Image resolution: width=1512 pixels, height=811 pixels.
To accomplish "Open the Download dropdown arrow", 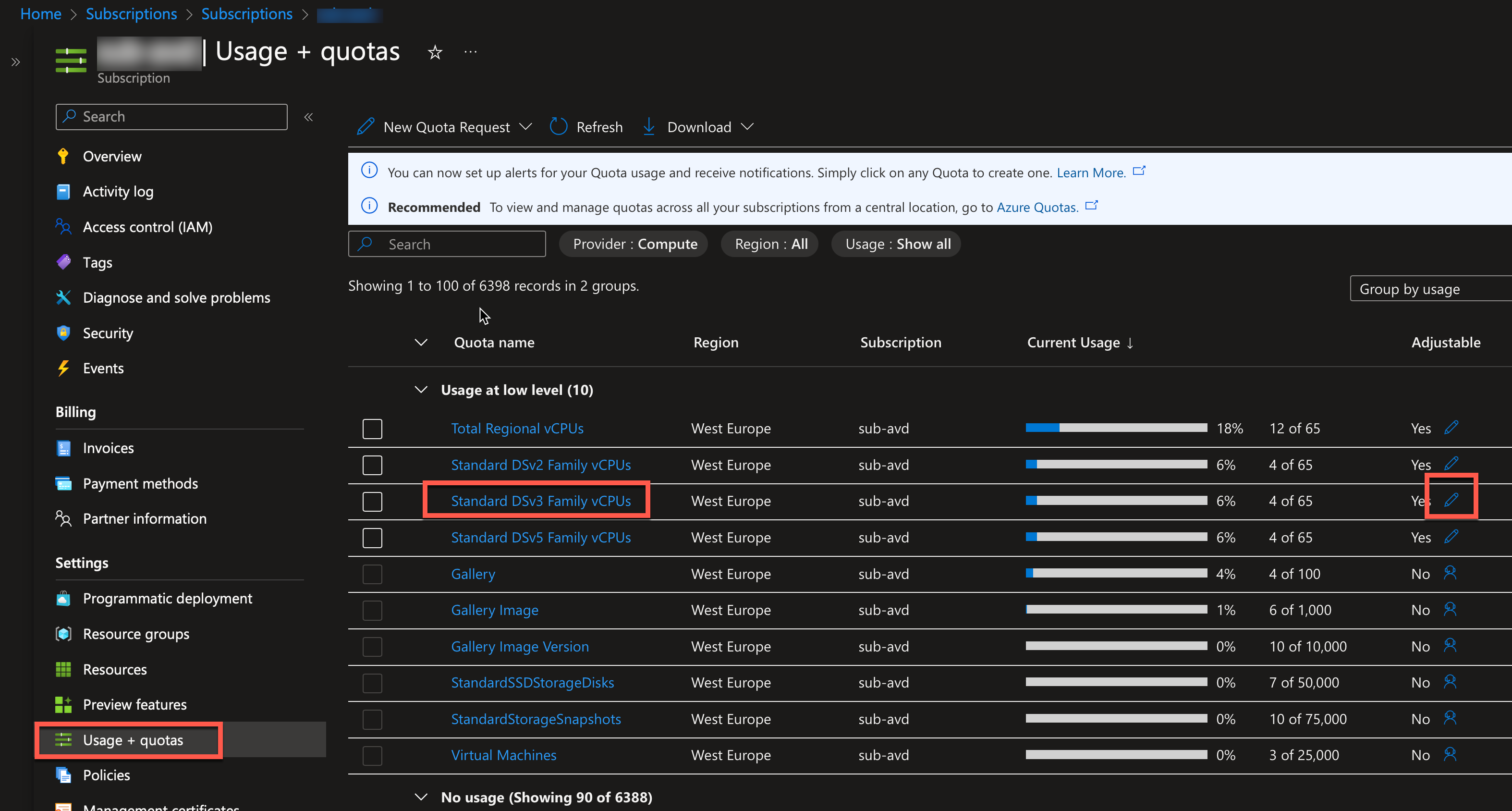I will pos(747,127).
